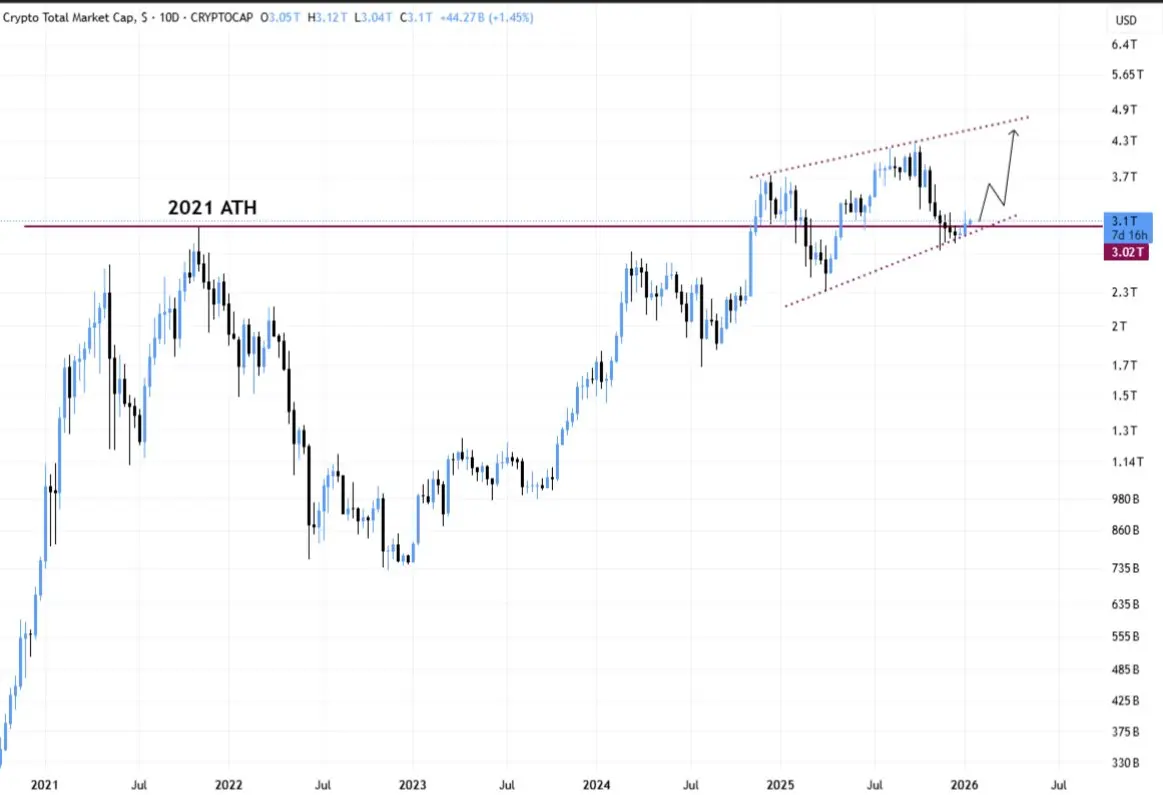Click the 5.65T price axis label

[x=1128, y=75]
